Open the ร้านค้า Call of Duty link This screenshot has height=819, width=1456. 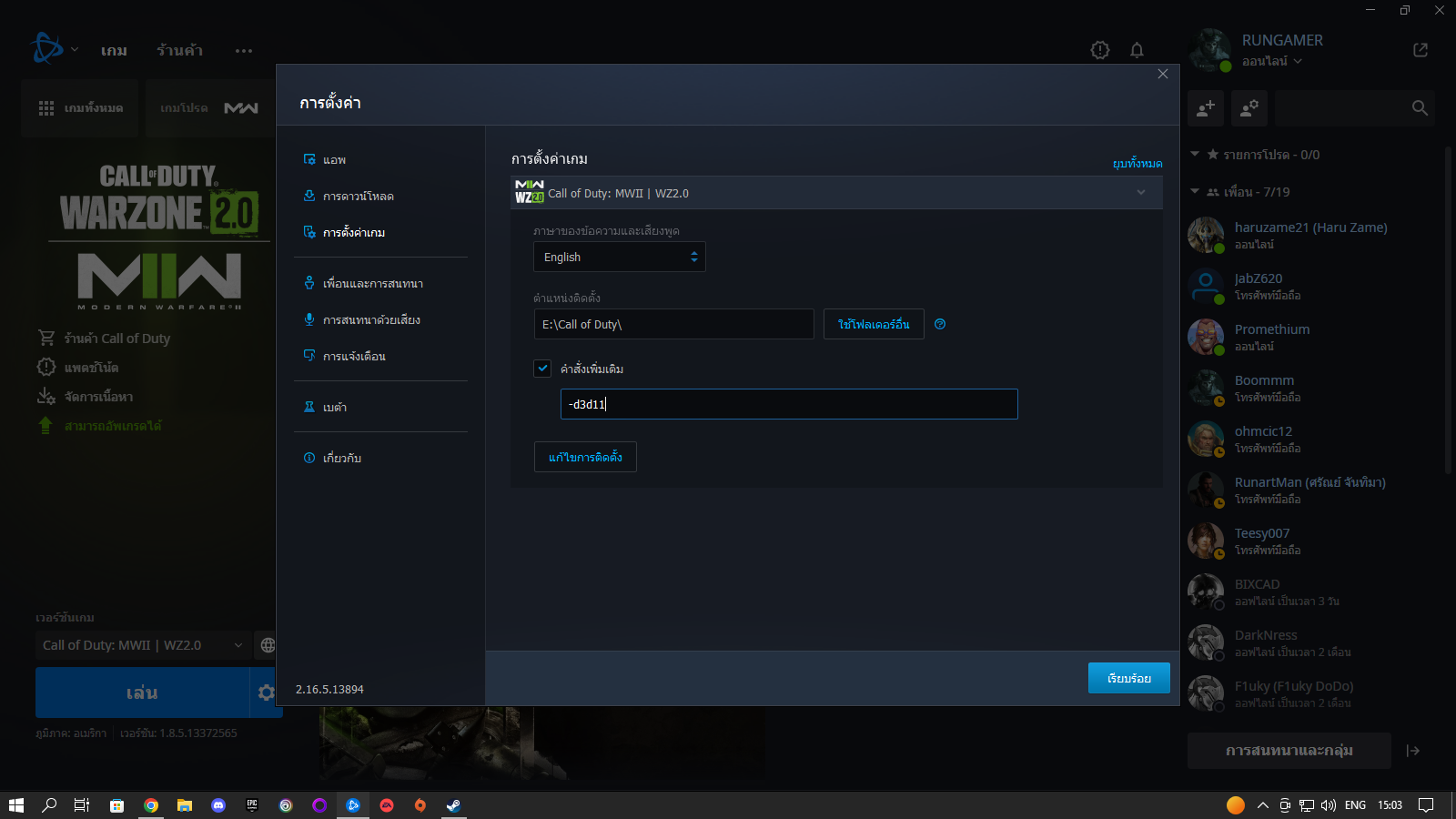point(104,339)
